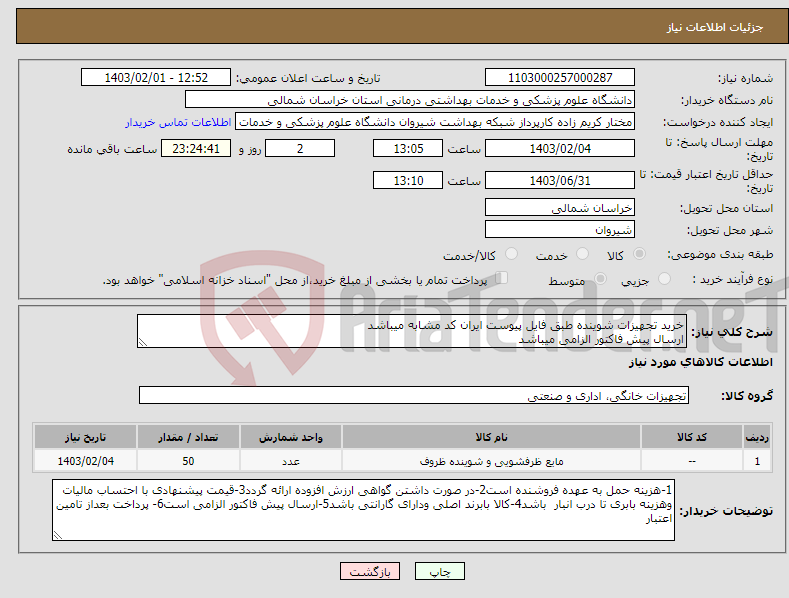The height and width of the screenshot is (598, 789).
Task: Click the buyer notes text area
Action: 363,510
